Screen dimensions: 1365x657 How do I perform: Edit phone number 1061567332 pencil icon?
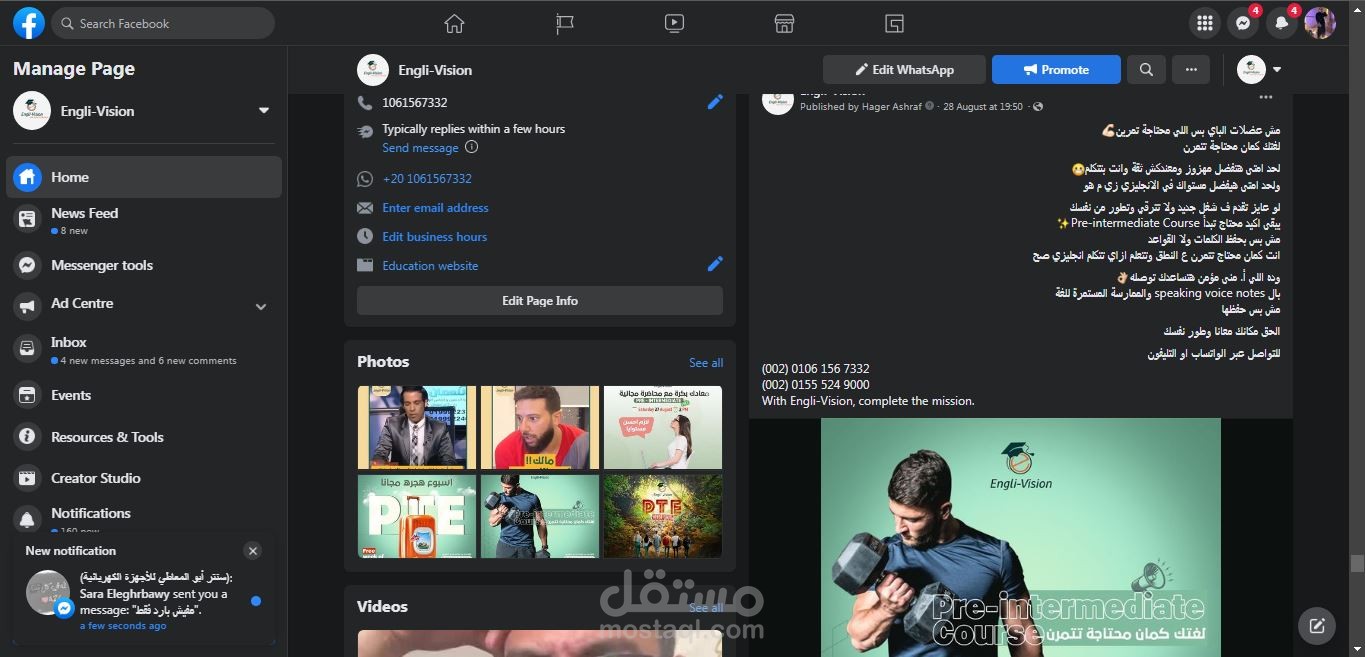(715, 102)
